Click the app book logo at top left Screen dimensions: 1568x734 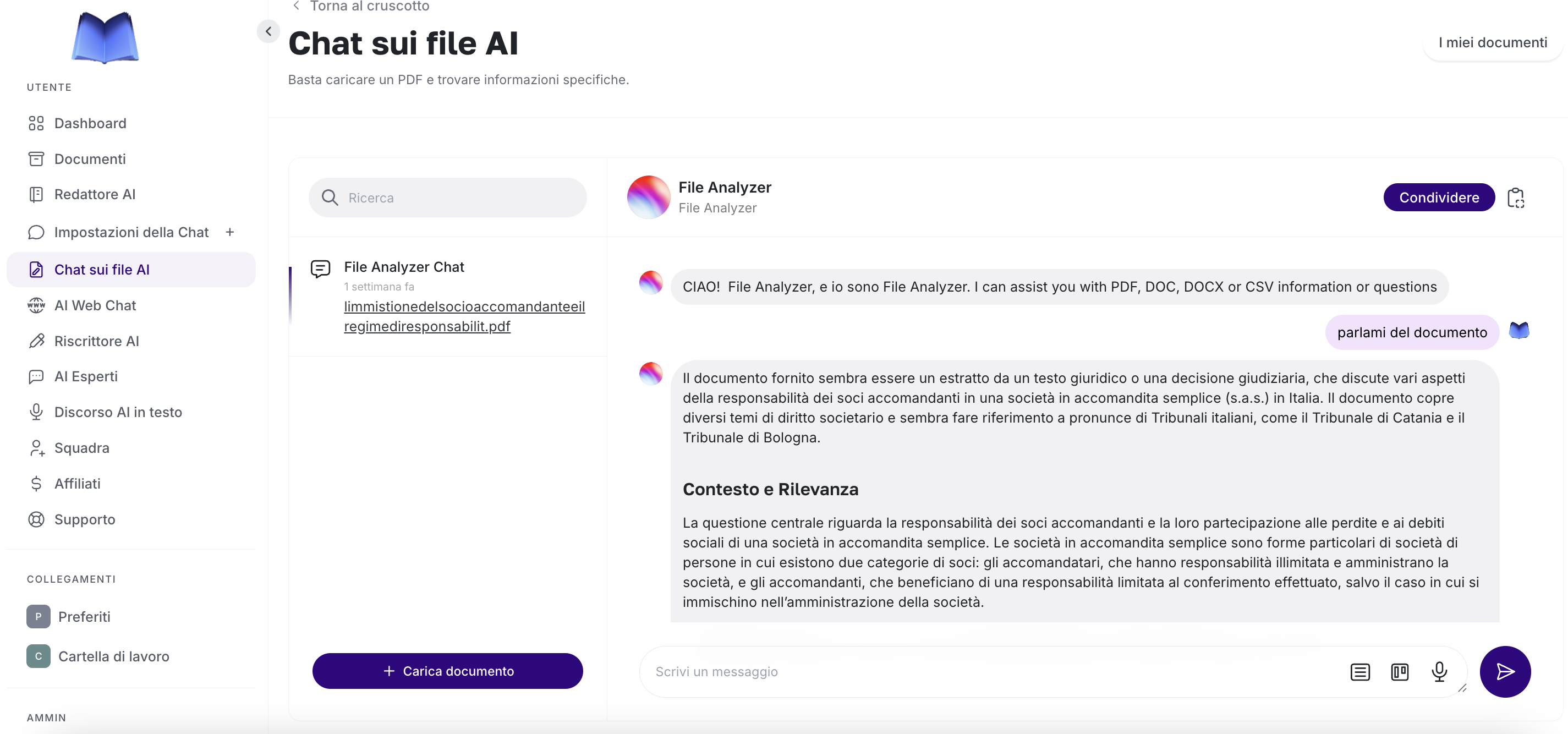(x=105, y=38)
